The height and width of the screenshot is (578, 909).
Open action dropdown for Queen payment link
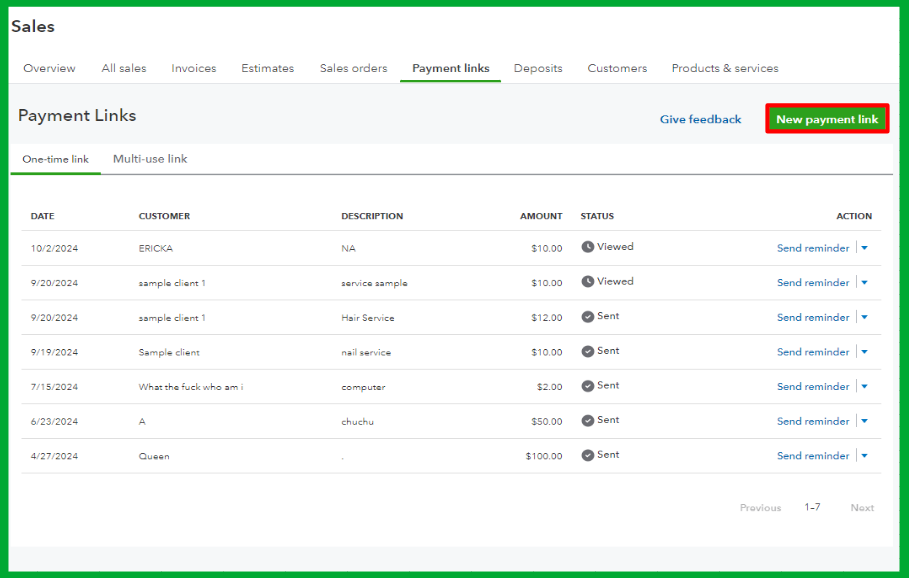click(x=864, y=456)
